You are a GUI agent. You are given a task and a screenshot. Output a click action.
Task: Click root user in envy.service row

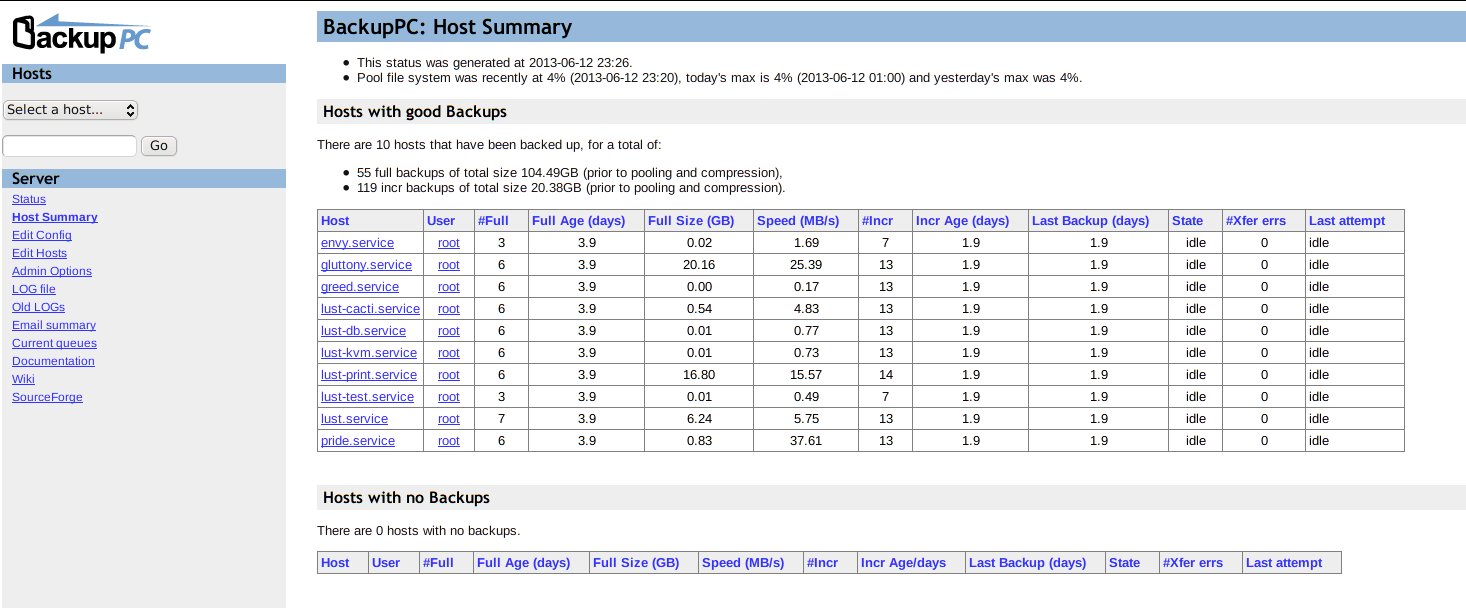pos(449,243)
